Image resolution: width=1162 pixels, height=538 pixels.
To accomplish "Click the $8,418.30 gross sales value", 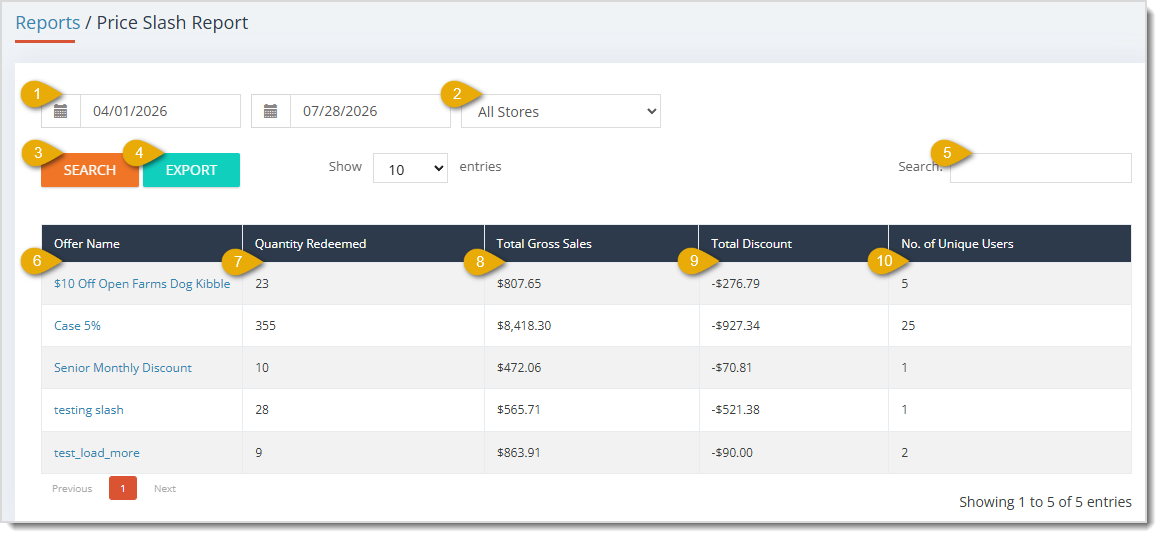I will pos(524,325).
